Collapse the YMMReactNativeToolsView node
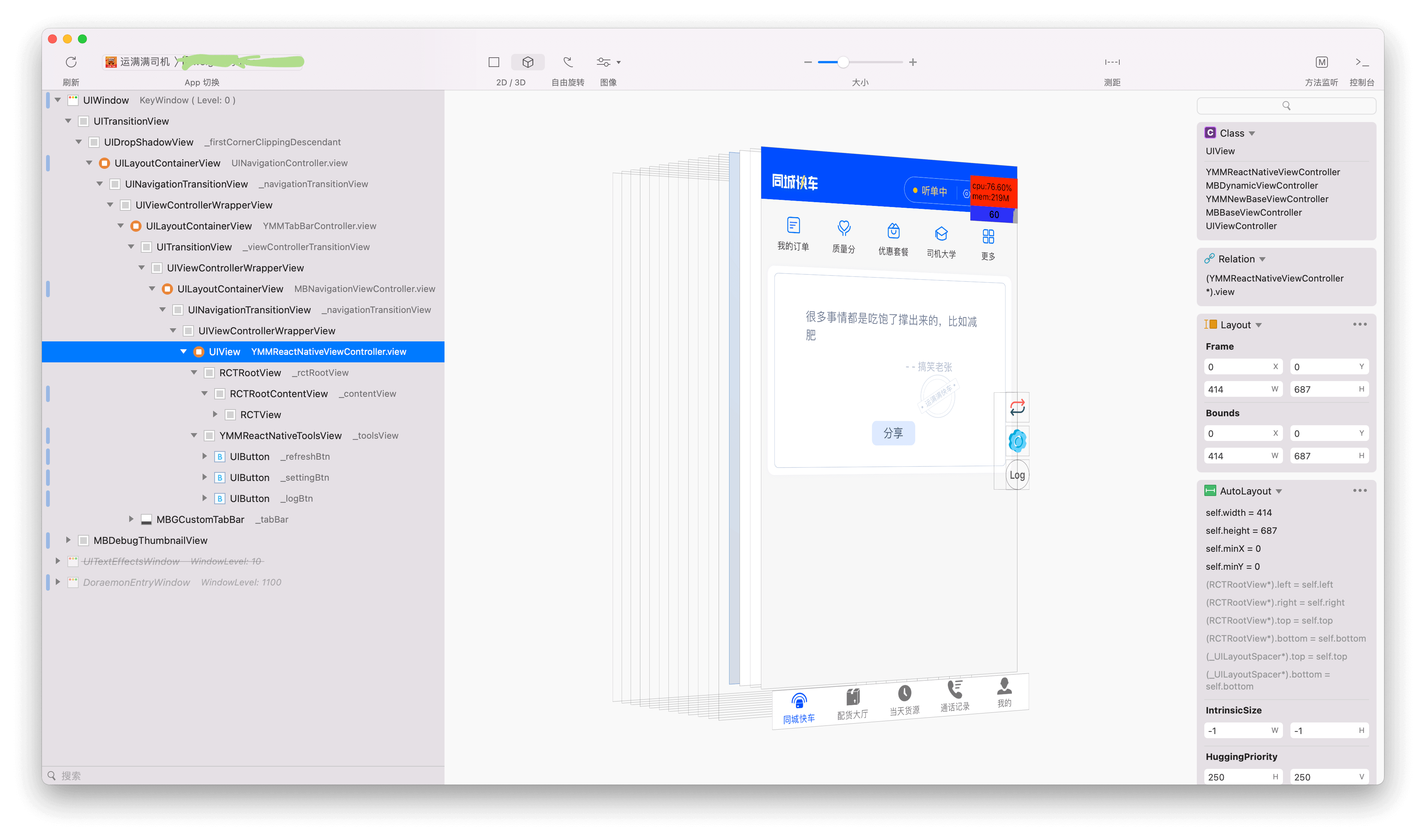The height and width of the screenshot is (840, 1426). pos(194,435)
